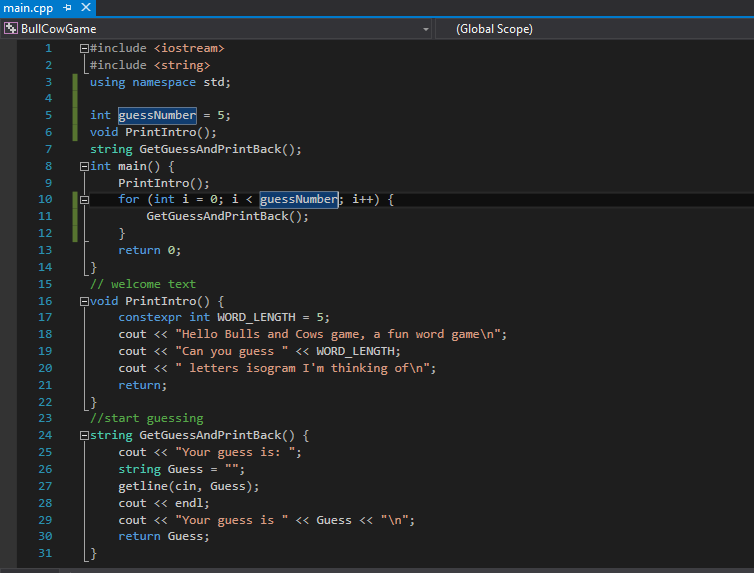Image resolution: width=754 pixels, height=573 pixels.
Task: Open the BullCowGame project dropdown
Action: coord(425,29)
